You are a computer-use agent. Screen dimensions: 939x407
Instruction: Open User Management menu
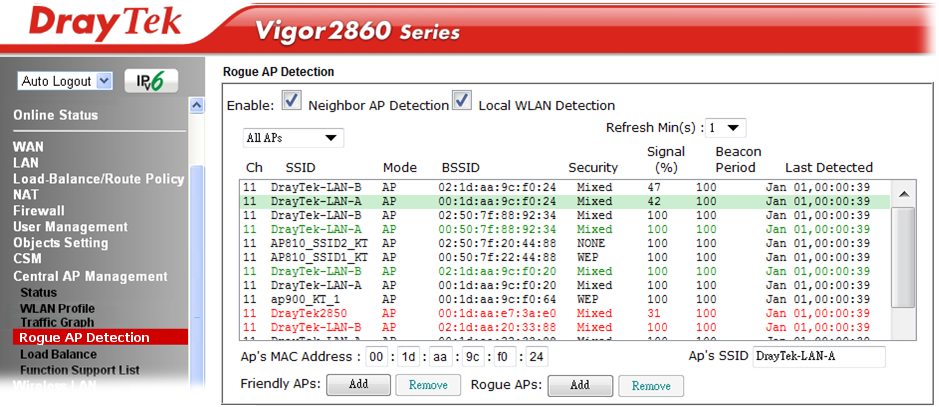click(x=70, y=227)
